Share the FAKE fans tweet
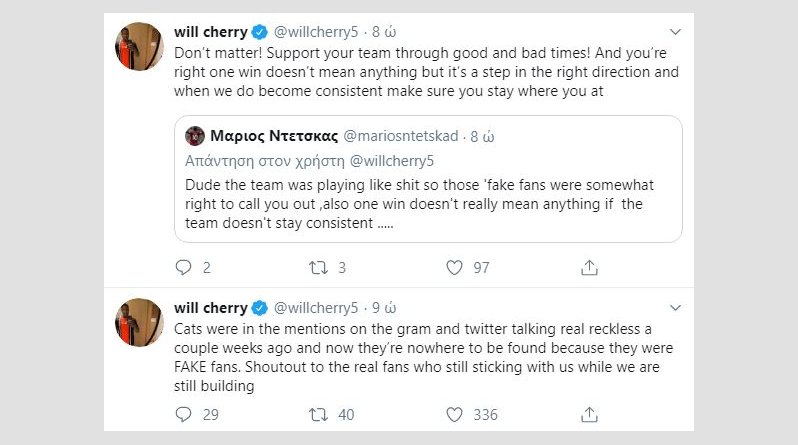The height and width of the screenshot is (445, 798). point(589,414)
